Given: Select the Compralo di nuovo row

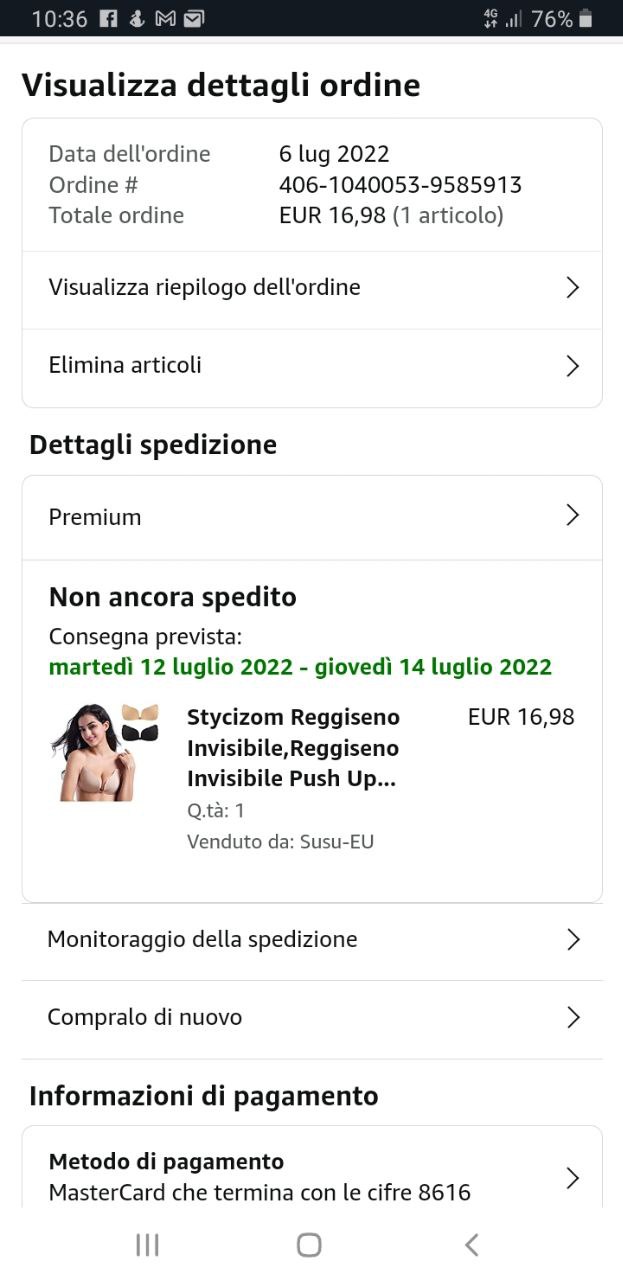Looking at the screenshot, I should [311, 1018].
